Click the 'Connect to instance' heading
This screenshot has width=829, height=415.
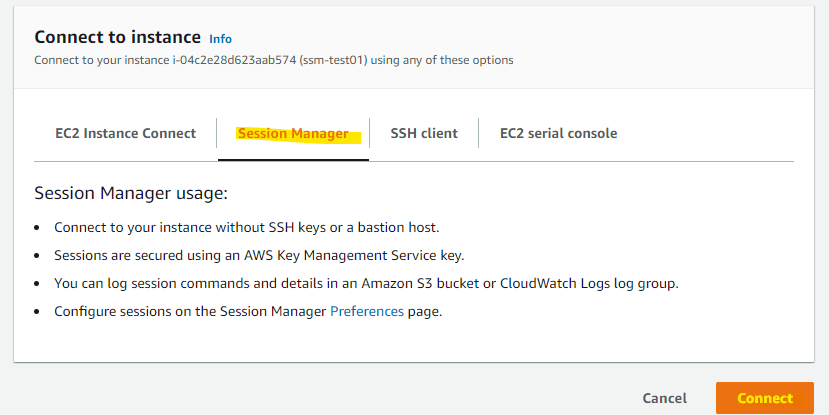[117, 37]
